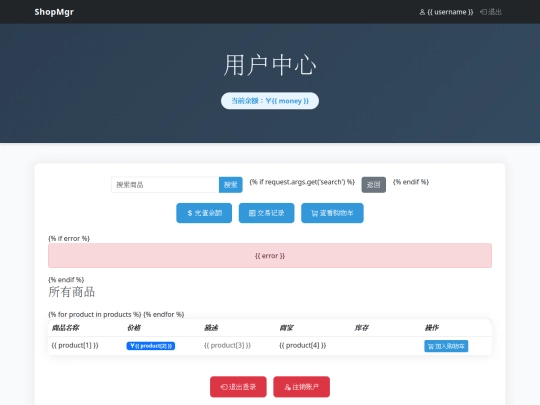The height and width of the screenshot is (405, 540).
Task: Click the {% if error %} template text
Action: coord(69,238)
